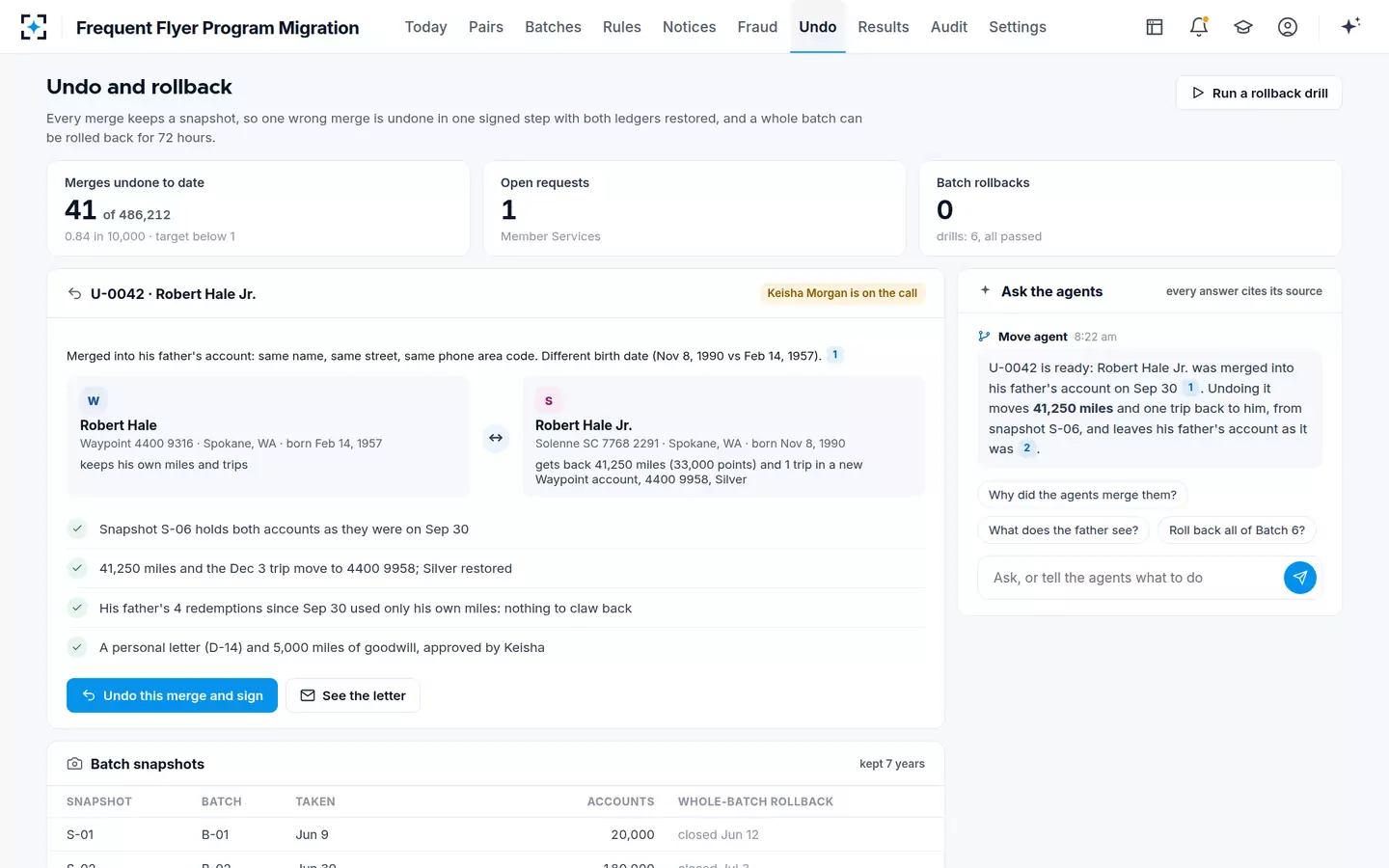Click the Open requests card
Screen dimensions: 1389x868
(x=694, y=208)
